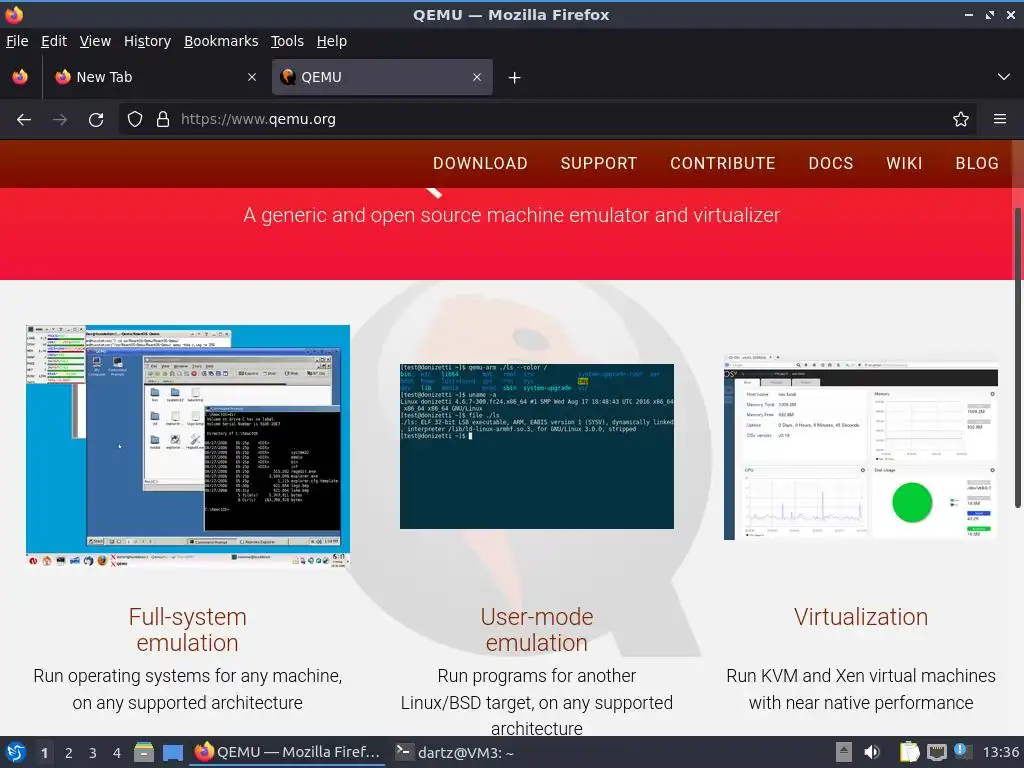Open the Edit menu
The image size is (1024, 768).
point(54,41)
